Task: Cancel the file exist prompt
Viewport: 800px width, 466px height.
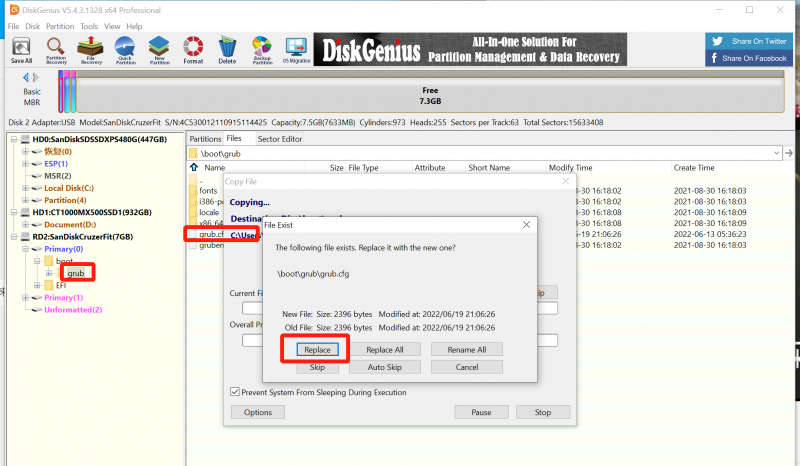Action: click(467, 367)
